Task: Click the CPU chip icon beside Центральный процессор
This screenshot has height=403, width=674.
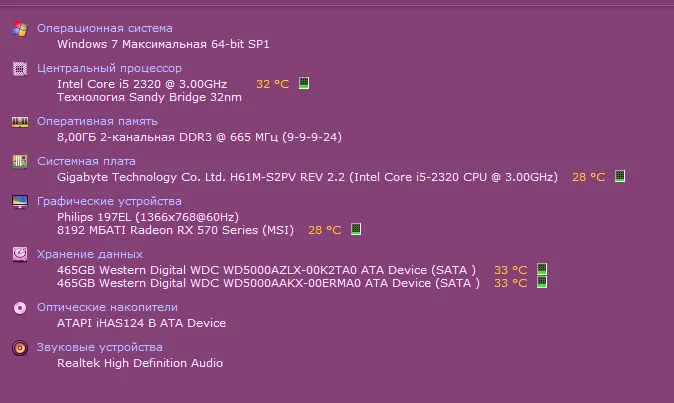Action: [x=19, y=69]
